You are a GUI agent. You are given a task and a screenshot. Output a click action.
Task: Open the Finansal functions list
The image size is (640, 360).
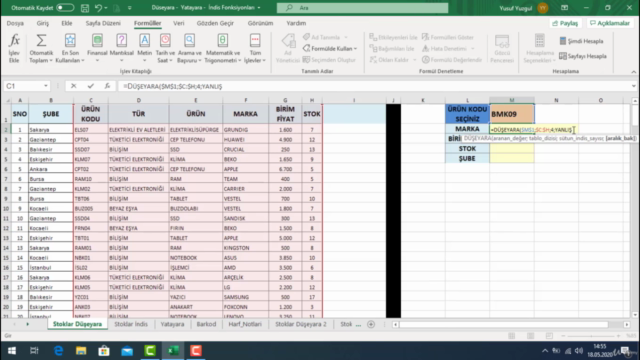tap(97, 48)
